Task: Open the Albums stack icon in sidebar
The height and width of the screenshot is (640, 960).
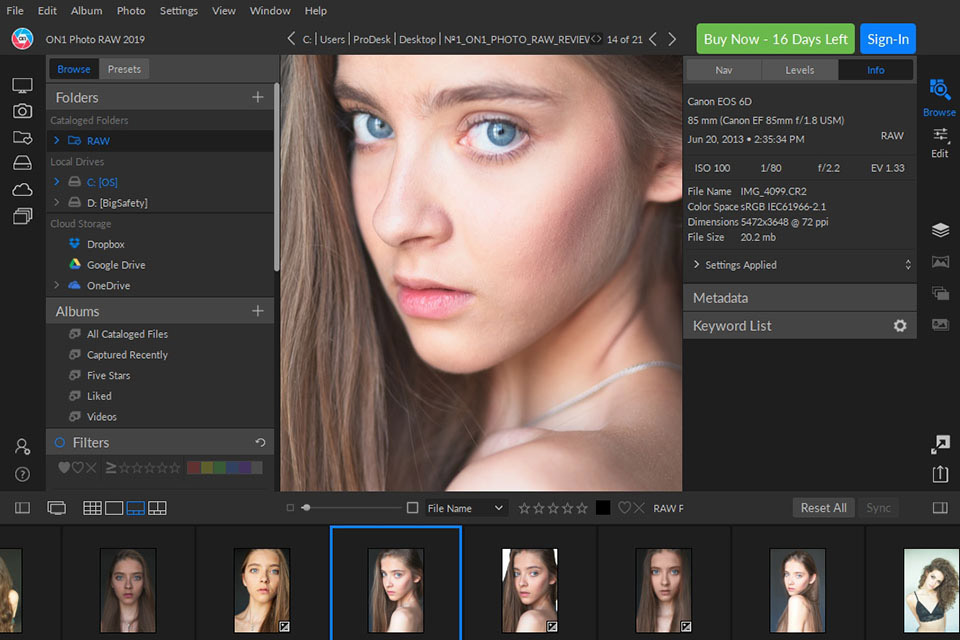Action: pos(23,216)
